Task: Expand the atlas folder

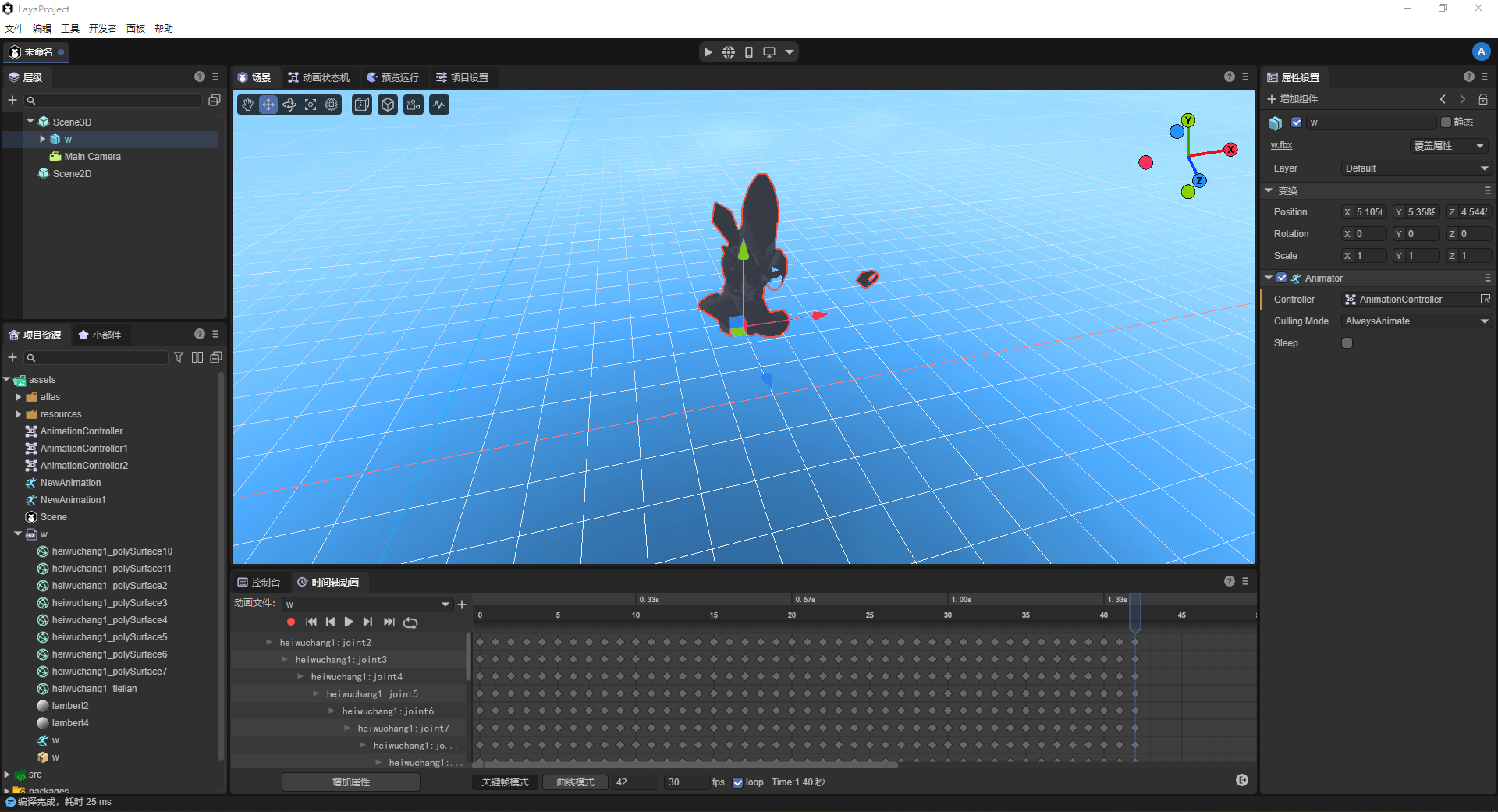Action: (18, 397)
